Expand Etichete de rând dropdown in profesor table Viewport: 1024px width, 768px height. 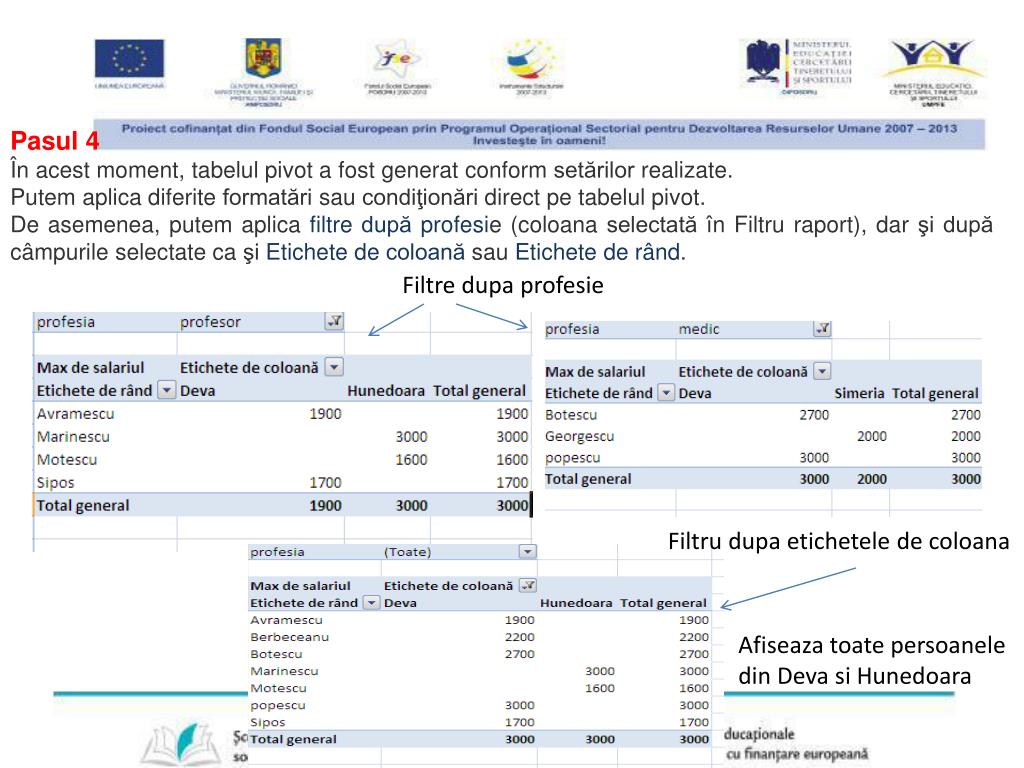[167, 390]
